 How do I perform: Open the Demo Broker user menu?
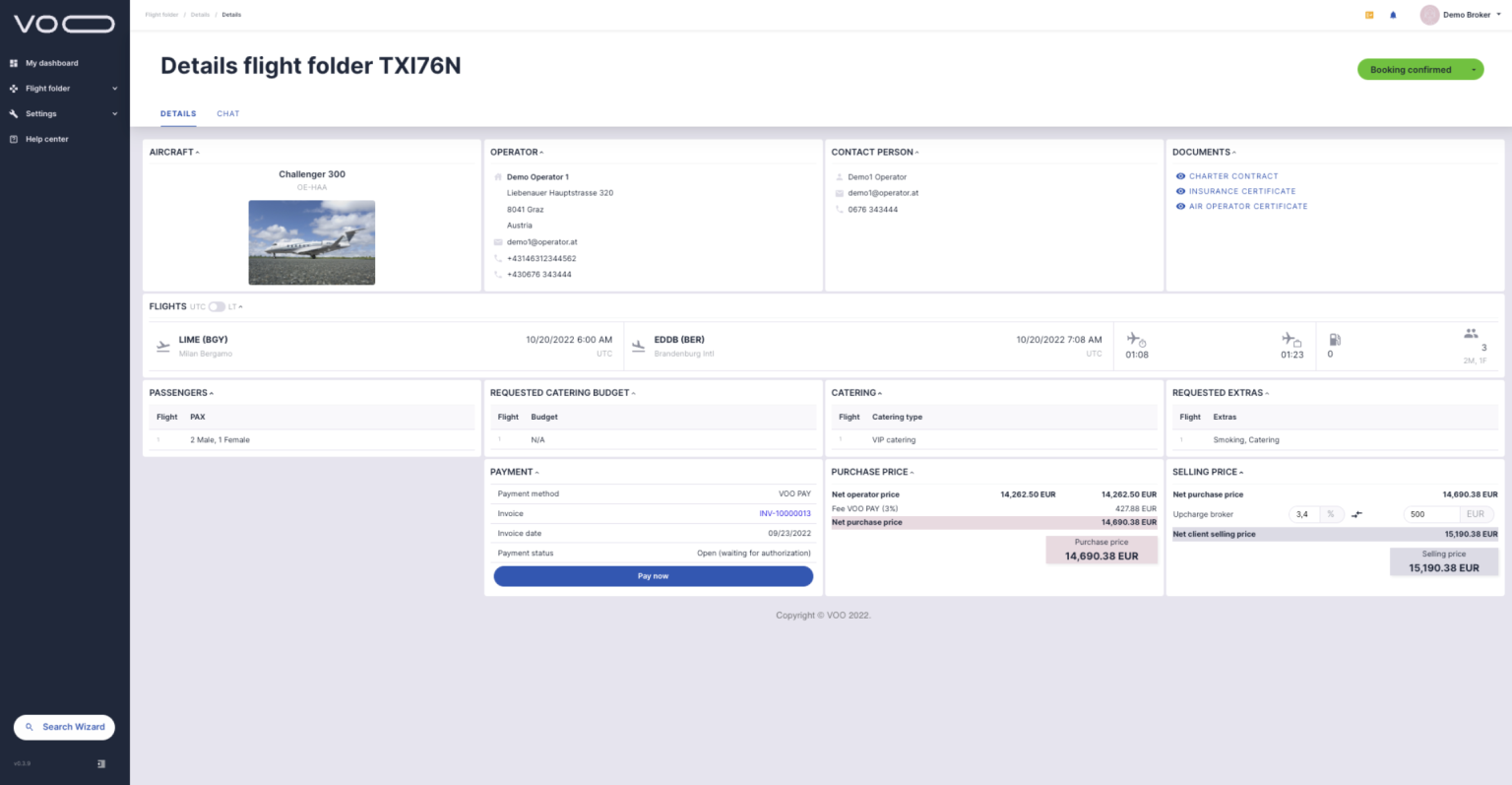[1461, 15]
